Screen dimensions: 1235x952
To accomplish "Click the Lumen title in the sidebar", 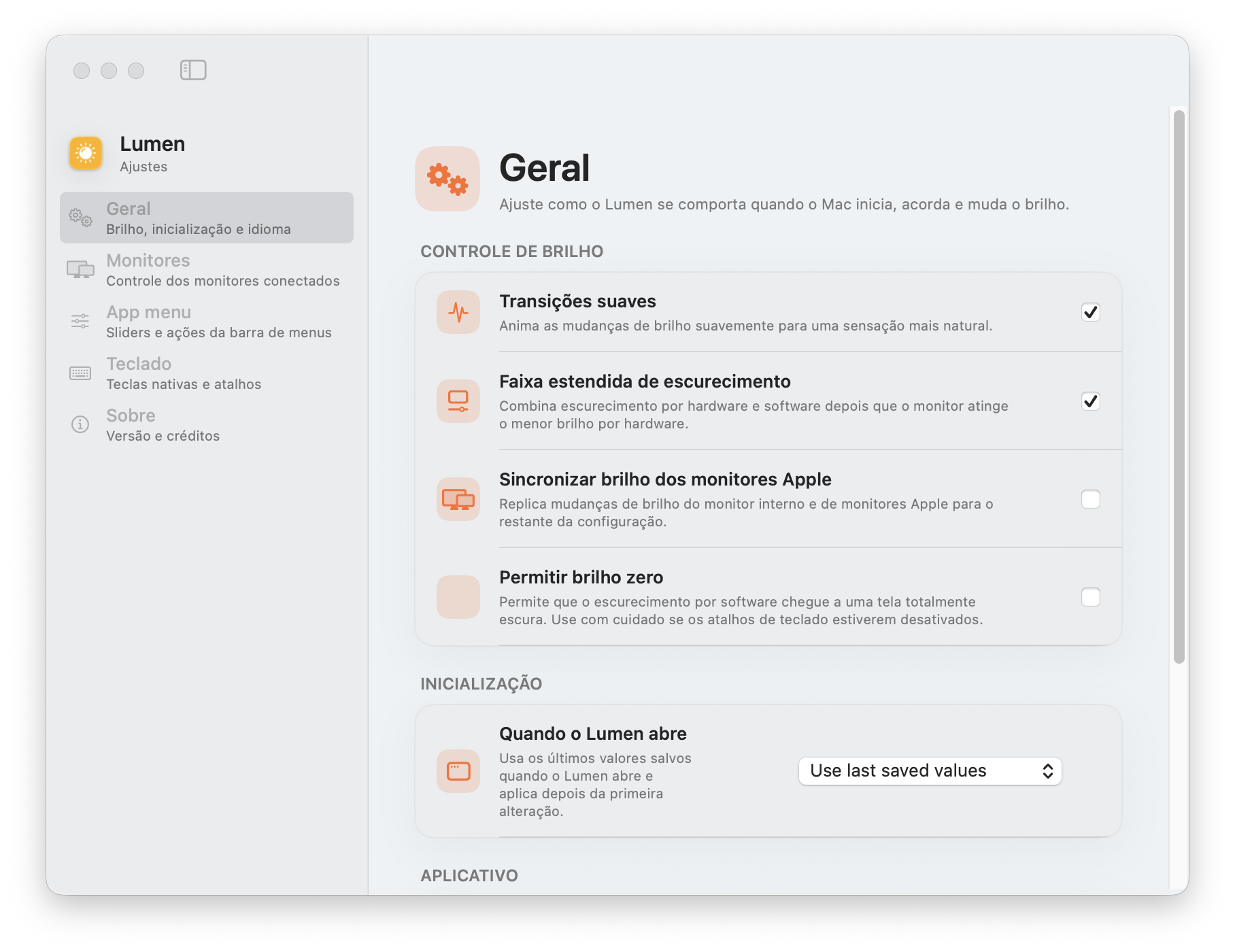I will [x=152, y=144].
